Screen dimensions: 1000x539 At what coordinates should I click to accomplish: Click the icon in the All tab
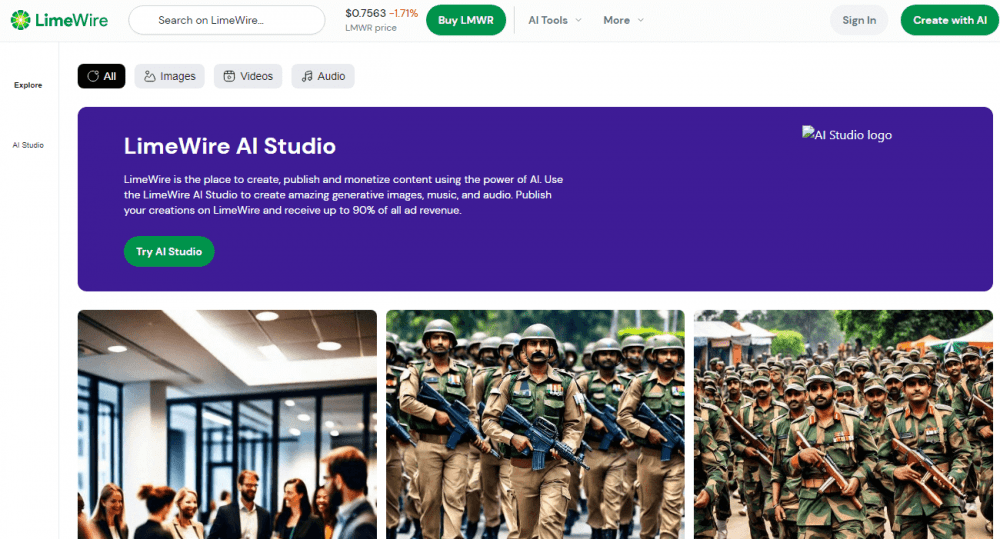click(93, 76)
